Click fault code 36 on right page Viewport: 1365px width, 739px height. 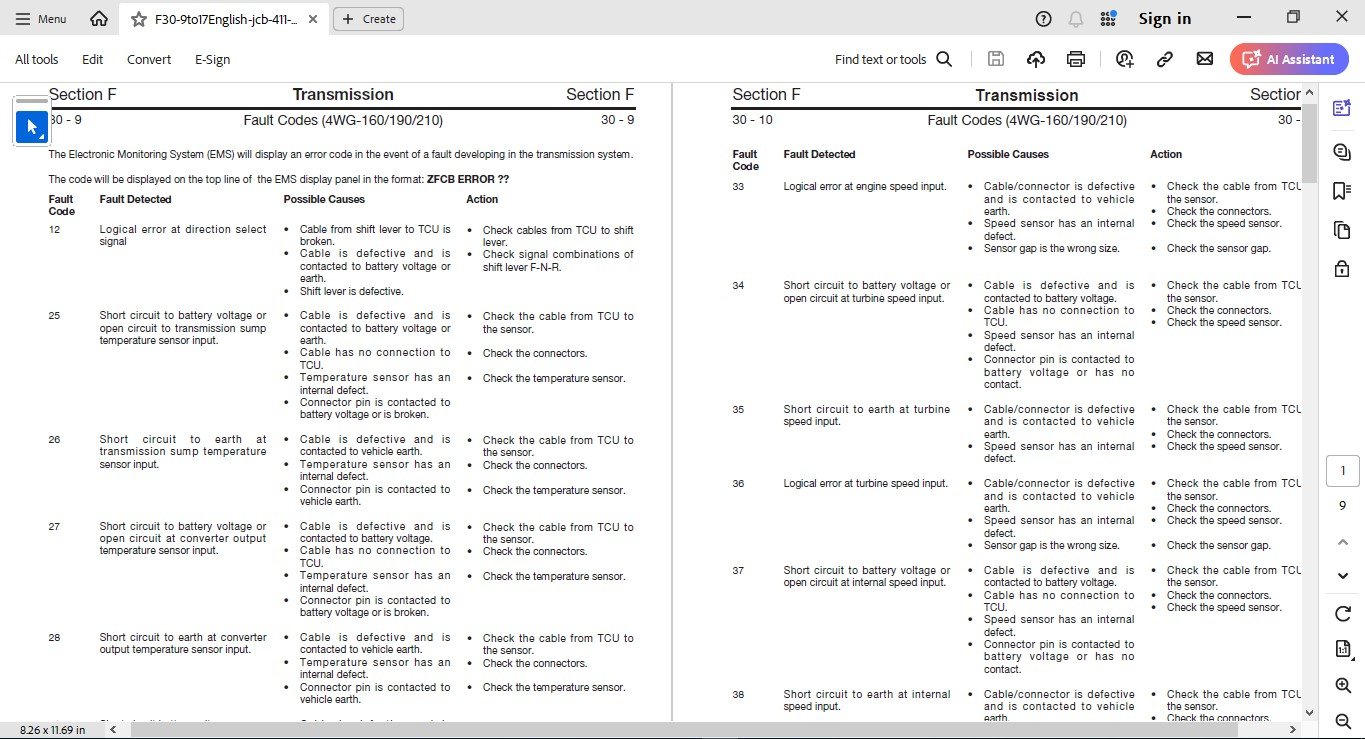click(738, 484)
